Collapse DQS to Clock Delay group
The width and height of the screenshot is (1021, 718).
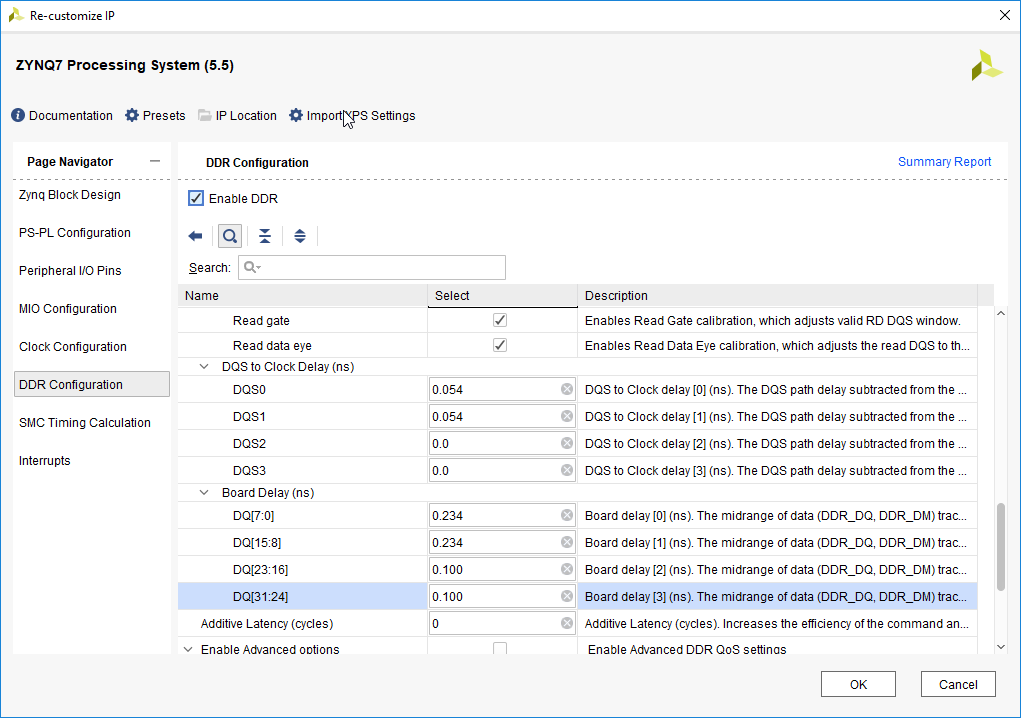[x=205, y=367]
